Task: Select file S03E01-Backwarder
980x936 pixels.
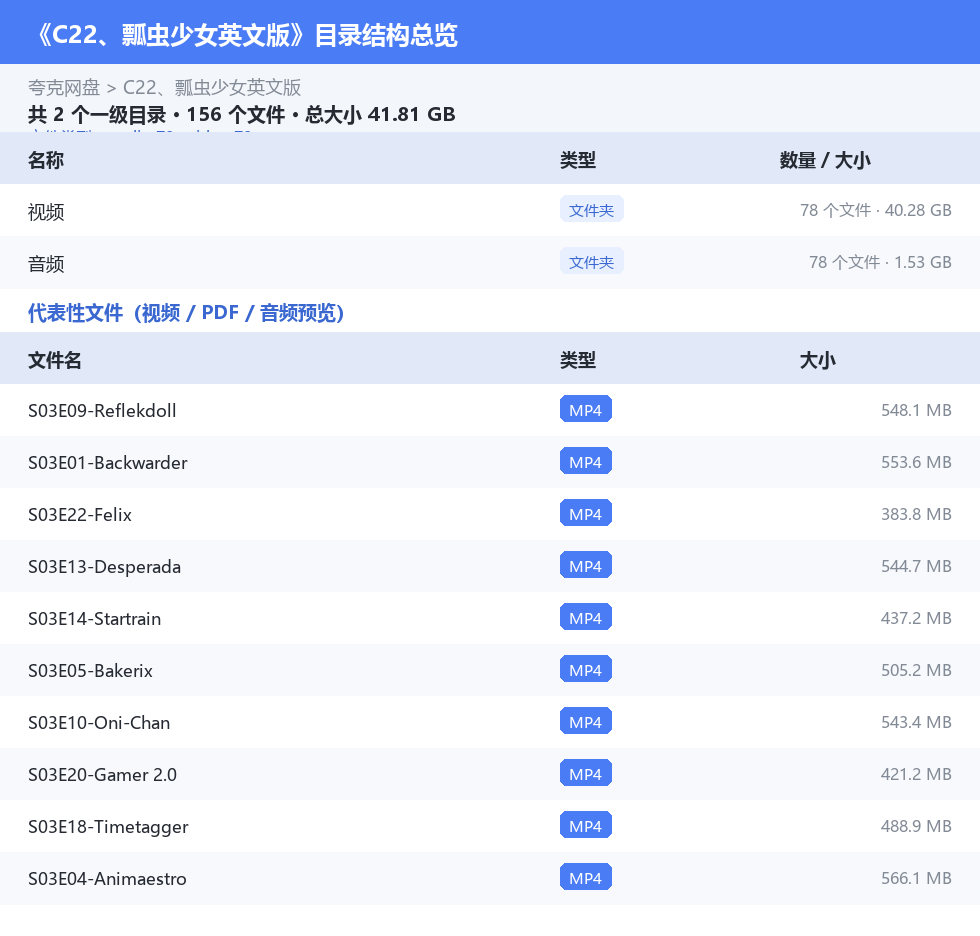Action: click(x=108, y=462)
